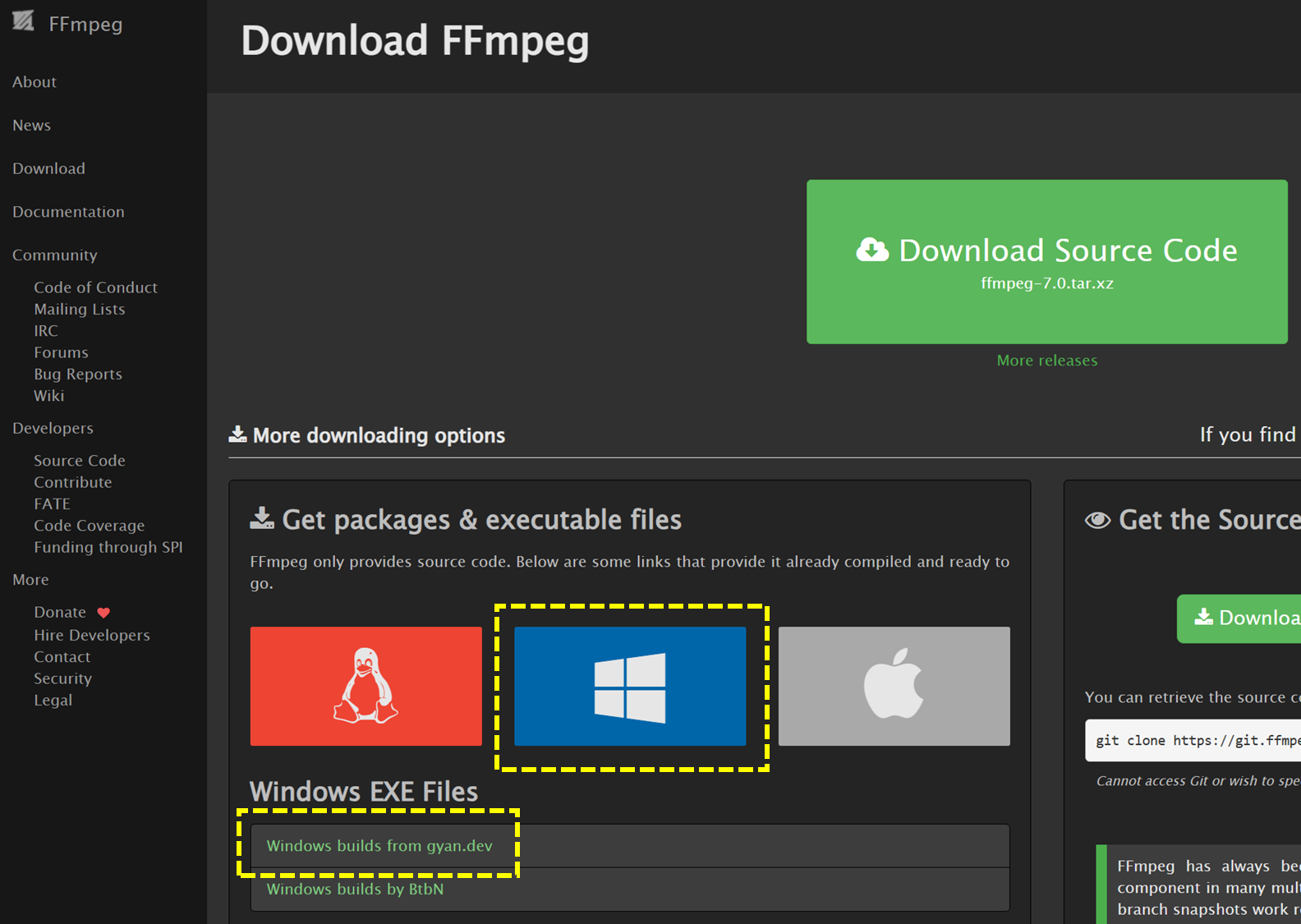Viewport: 1301px width, 924px height.
Task: Open the Community section in sidebar
Action: tap(54, 255)
